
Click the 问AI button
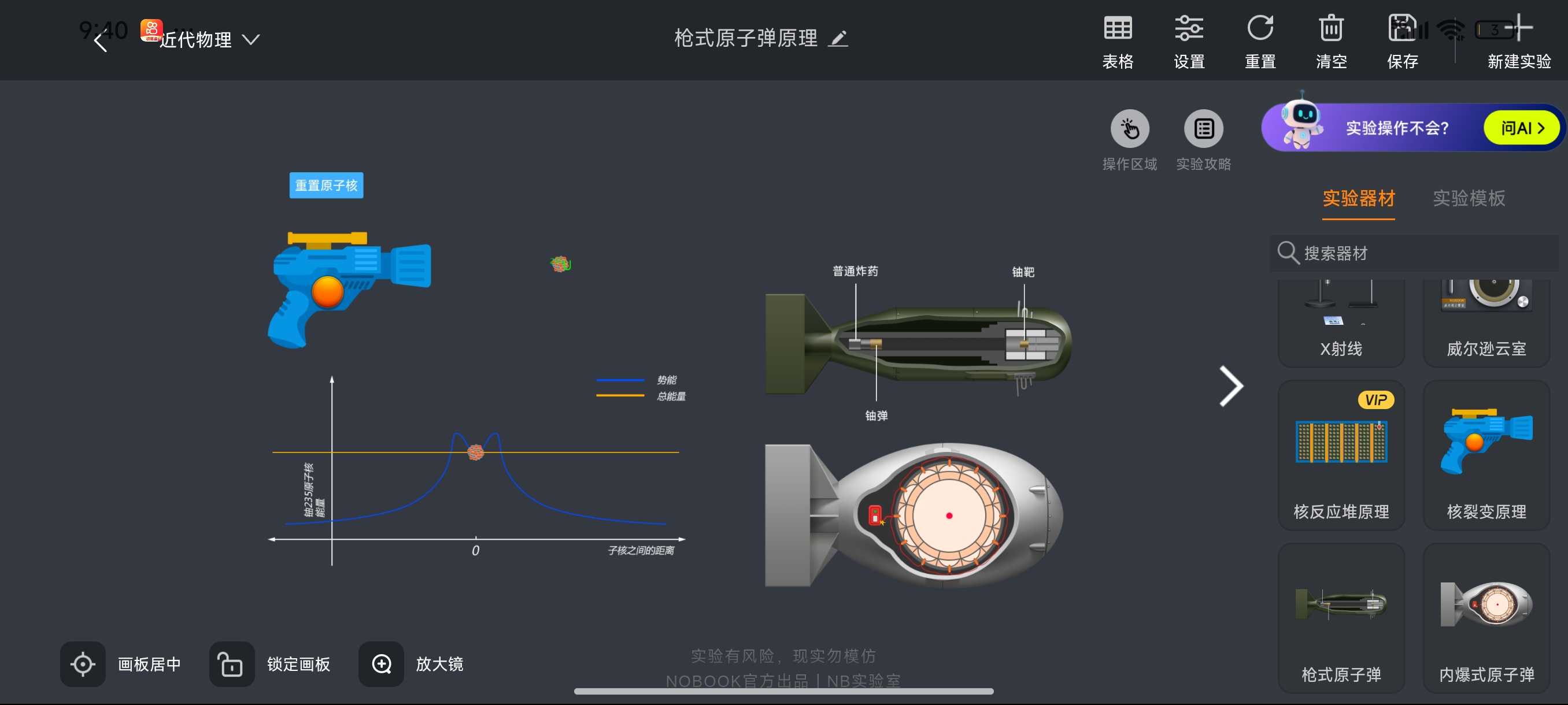click(x=1521, y=128)
